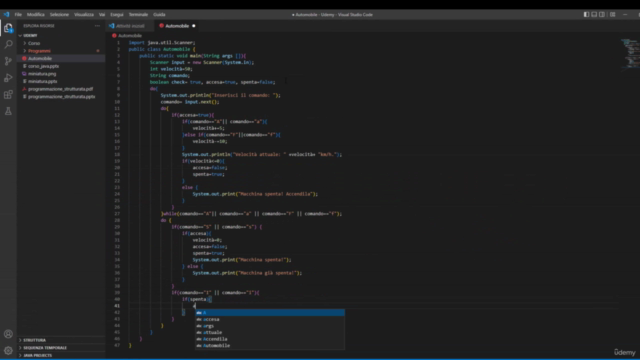
Task: Click the unsaved dot on Automobile tab
Action: point(193,26)
